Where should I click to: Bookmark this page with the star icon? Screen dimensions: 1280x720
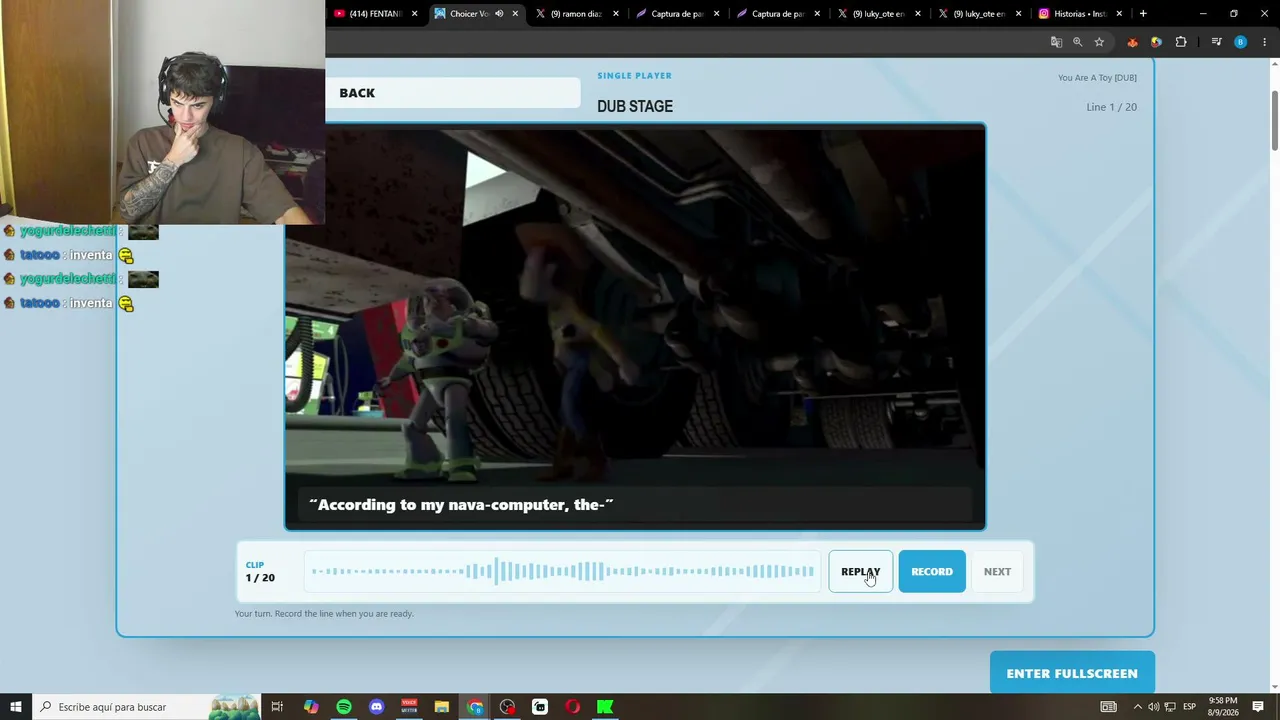1099,42
